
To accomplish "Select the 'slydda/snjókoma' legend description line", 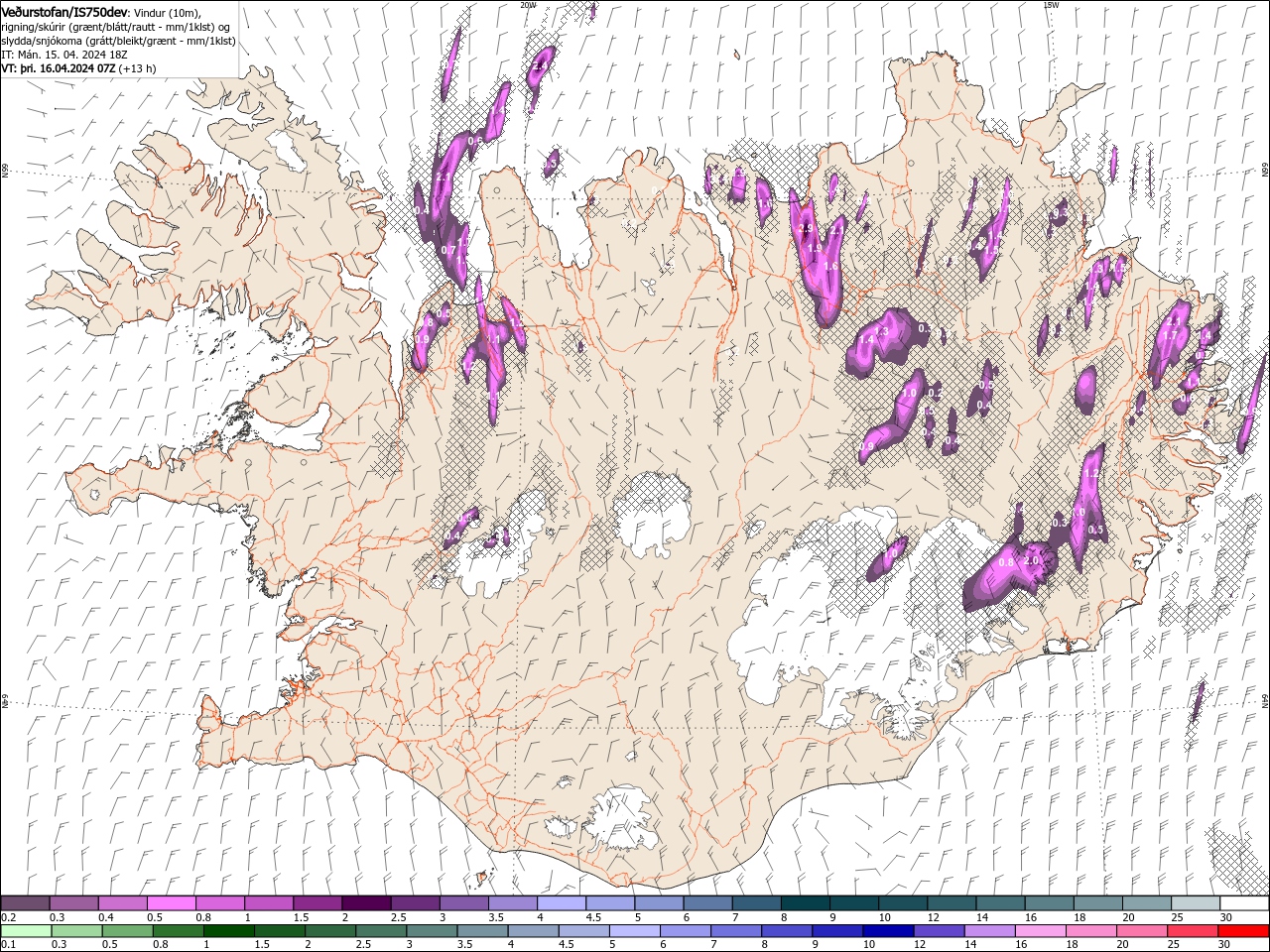I will [x=119, y=41].
